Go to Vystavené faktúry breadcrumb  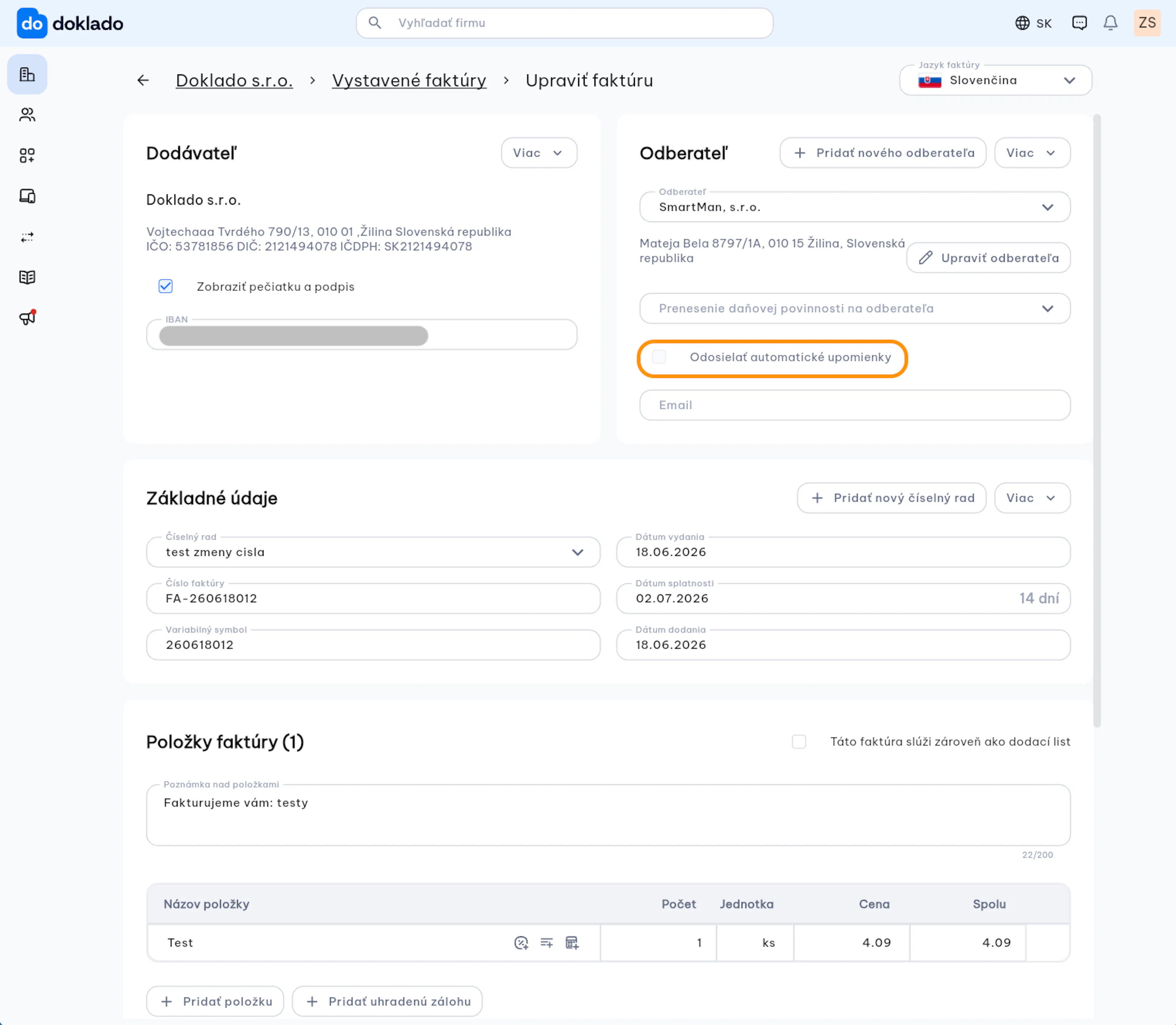(409, 81)
